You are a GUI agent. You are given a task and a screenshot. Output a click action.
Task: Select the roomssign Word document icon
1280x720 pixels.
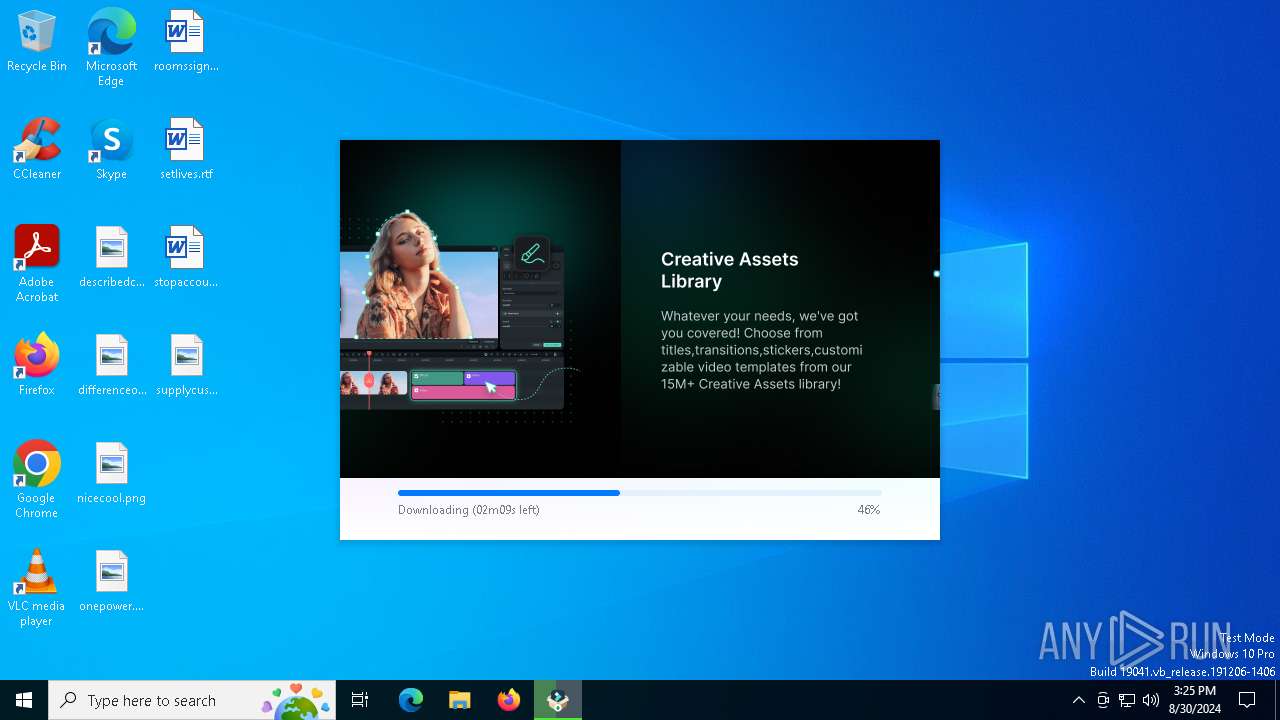pyautogui.click(x=186, y=42)
